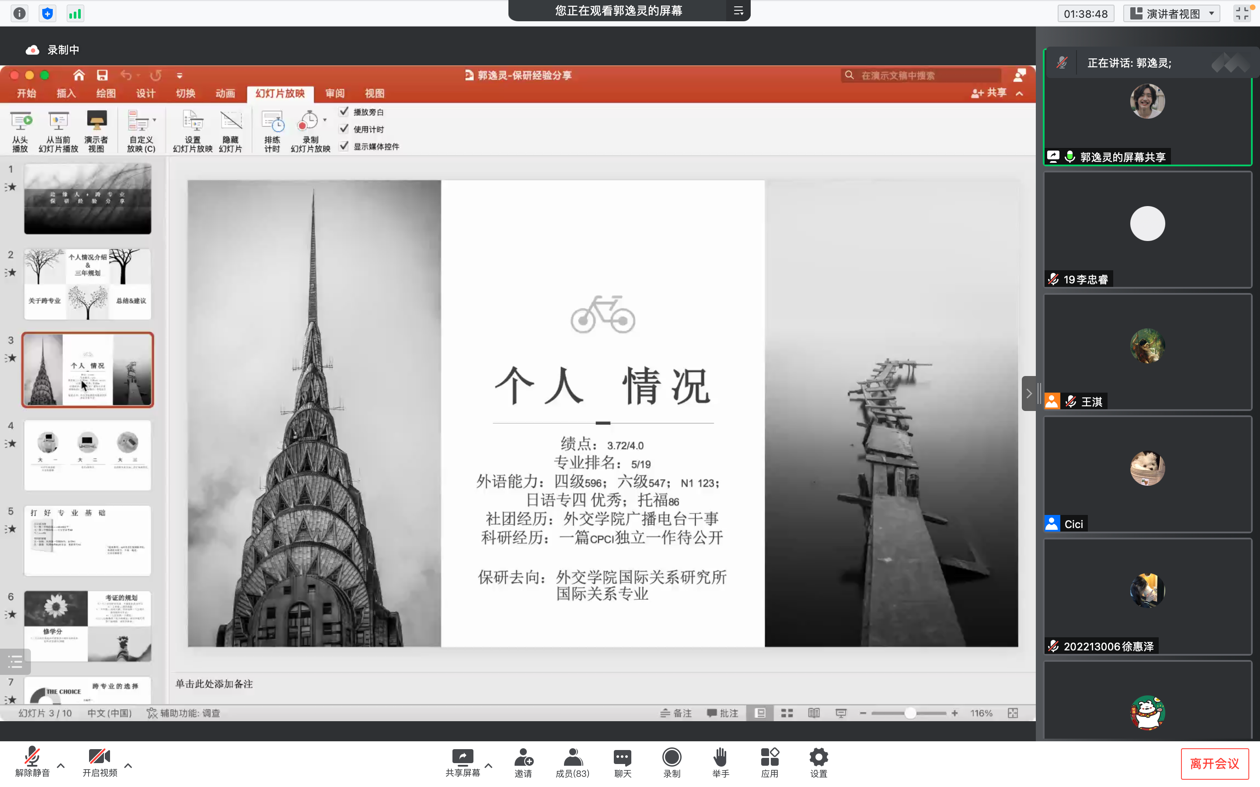Open the 聊天 chat panel
This screenshot has height=787, width=1260.
click(x=622, y=762)
